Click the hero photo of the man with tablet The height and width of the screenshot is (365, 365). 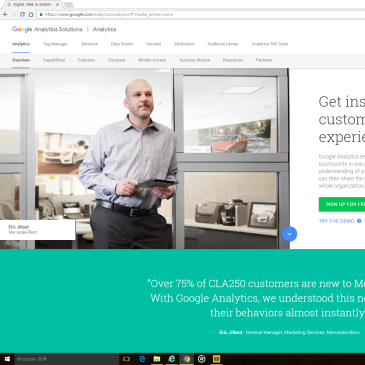144,159
